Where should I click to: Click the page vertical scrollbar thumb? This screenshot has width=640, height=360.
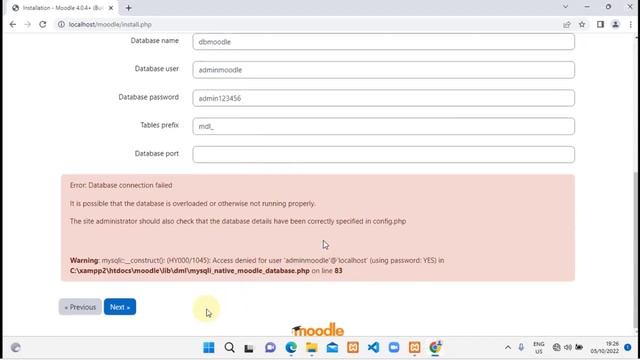(636, 249)
